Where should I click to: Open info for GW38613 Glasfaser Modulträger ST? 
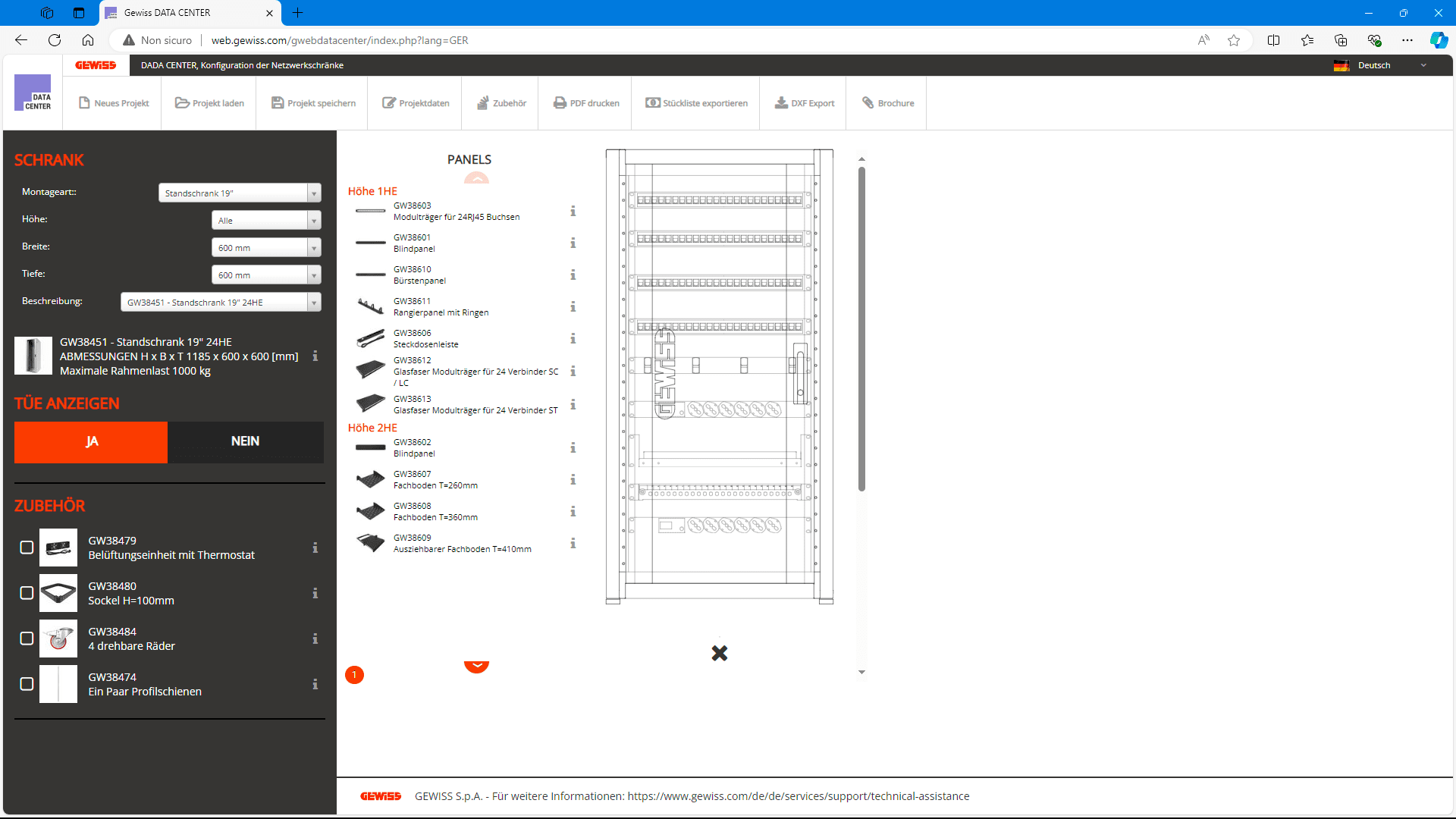tap(573, 405)
